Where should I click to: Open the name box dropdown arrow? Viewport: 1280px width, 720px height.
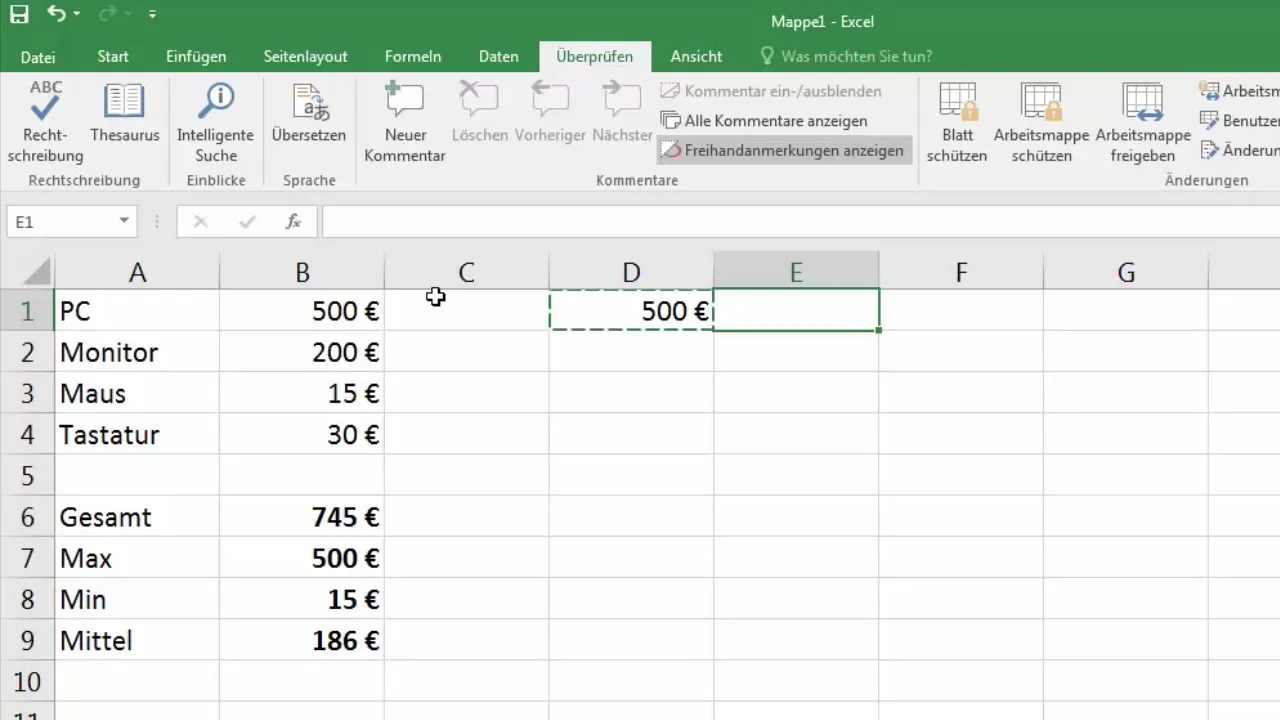(x=124, y=221)
